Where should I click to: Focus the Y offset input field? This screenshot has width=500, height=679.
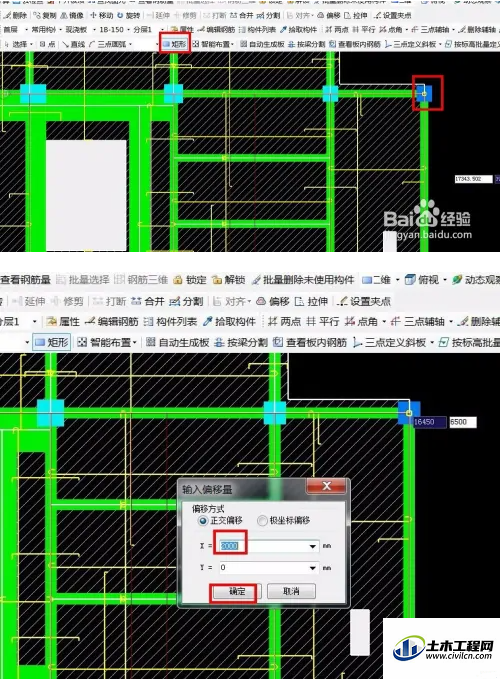tap(268, 568)
